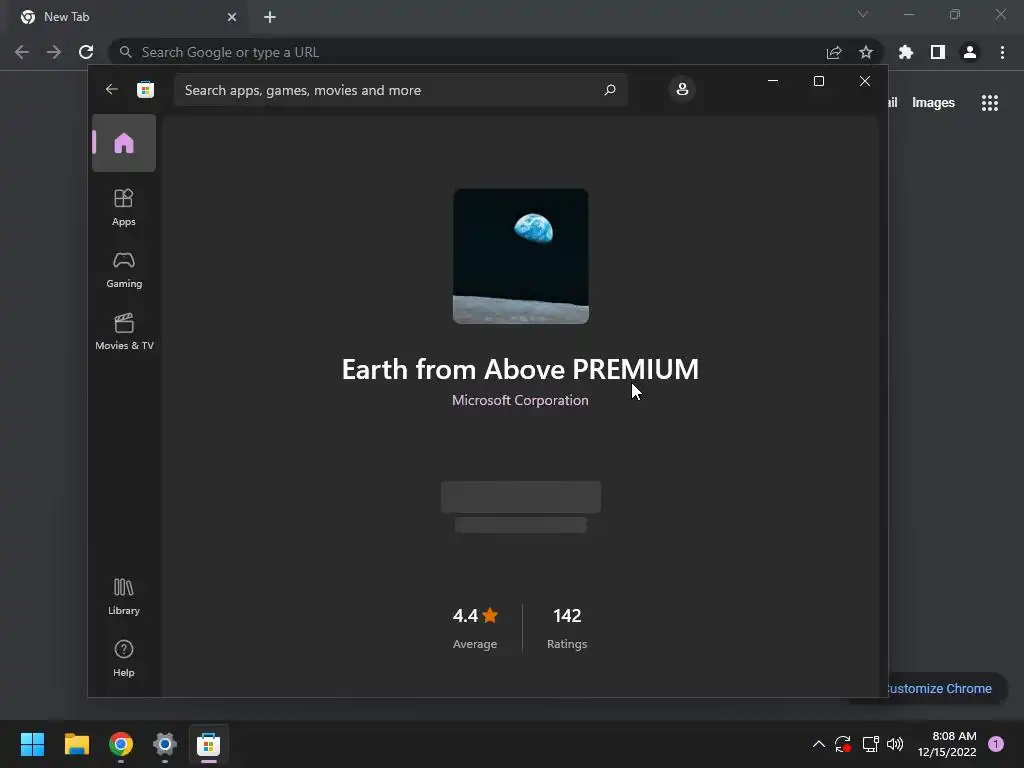Bookmark this tab with star icon
This screenshot has width=1024, height=768.
click(x=866, y=52)
